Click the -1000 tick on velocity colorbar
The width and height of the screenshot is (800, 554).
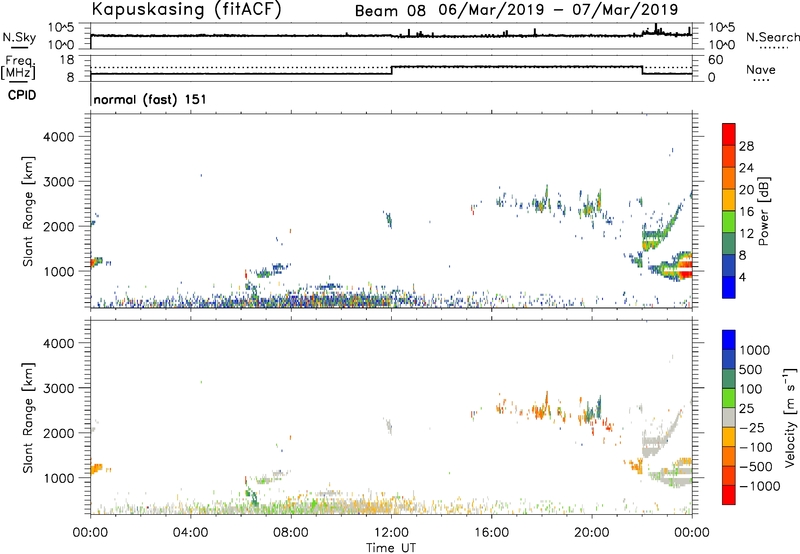click(759, 486)
